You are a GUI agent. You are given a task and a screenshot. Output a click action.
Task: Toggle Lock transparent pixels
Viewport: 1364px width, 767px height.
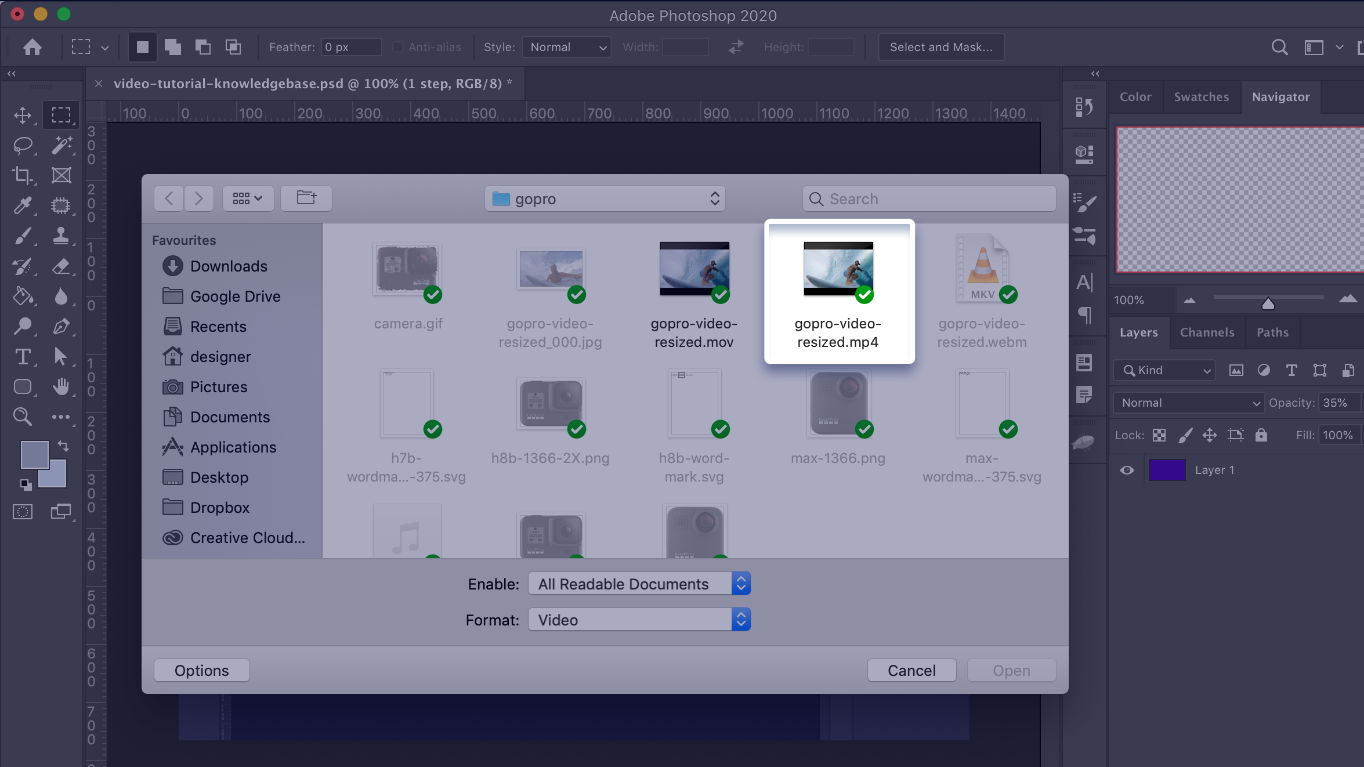point(1159,435)
